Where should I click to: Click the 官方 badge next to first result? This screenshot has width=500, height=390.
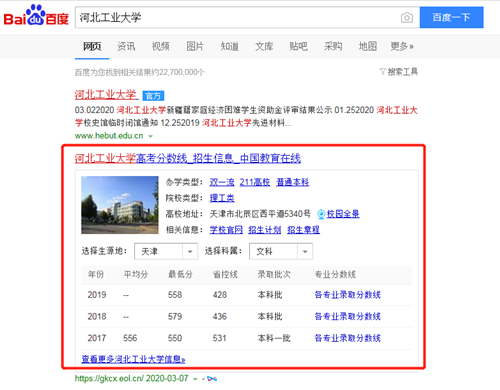click(x=153, y=96)
